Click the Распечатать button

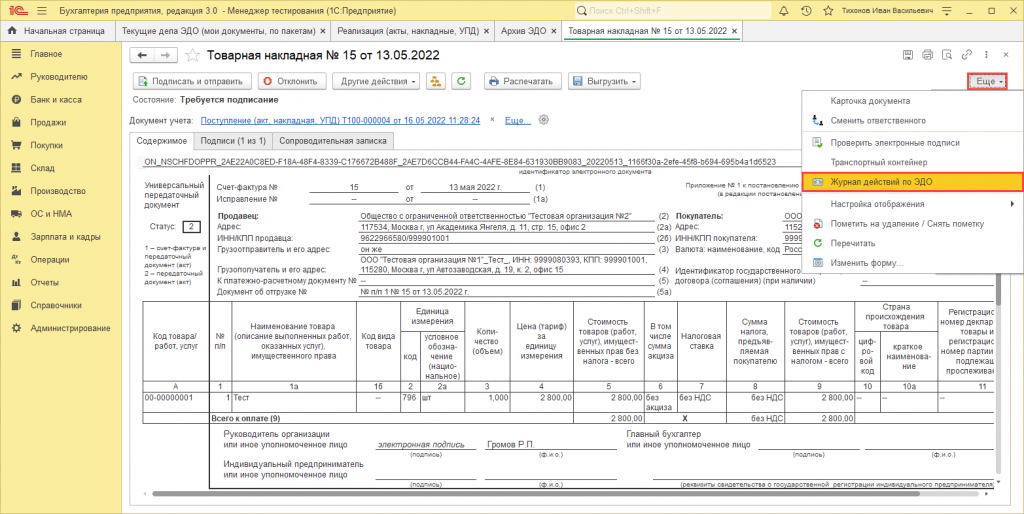522,81
